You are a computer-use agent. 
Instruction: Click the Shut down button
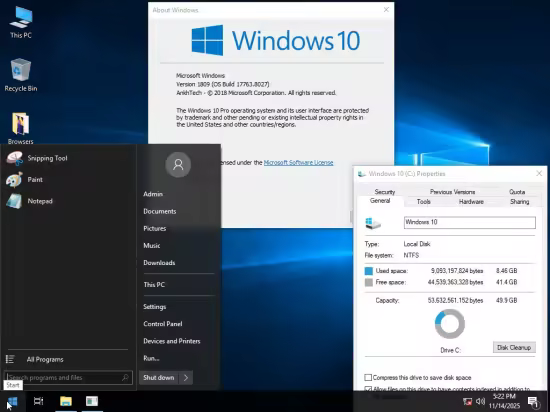(159, 378)
